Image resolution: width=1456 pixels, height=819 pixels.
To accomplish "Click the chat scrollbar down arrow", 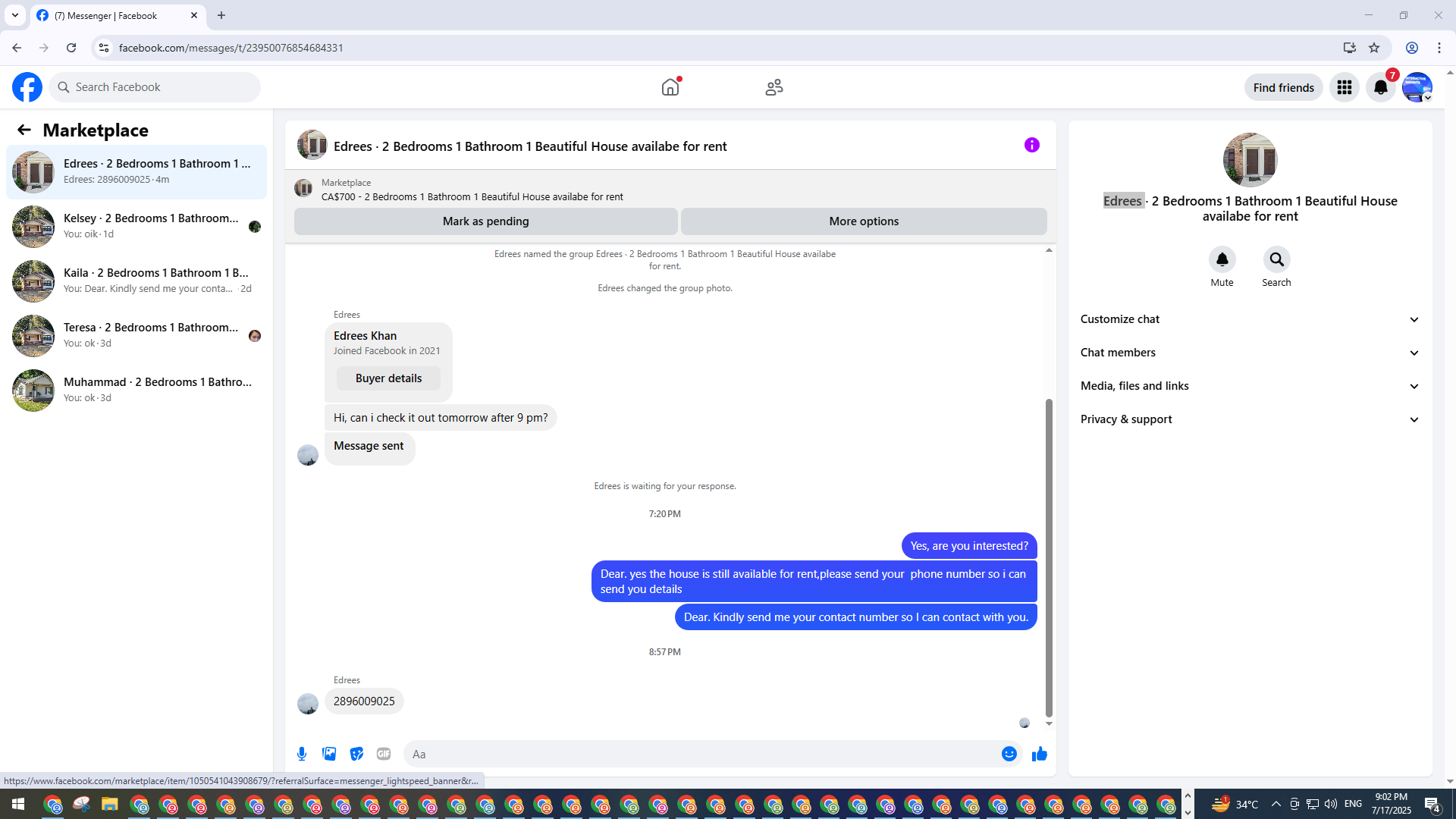I will click(x=1049, y=724).
